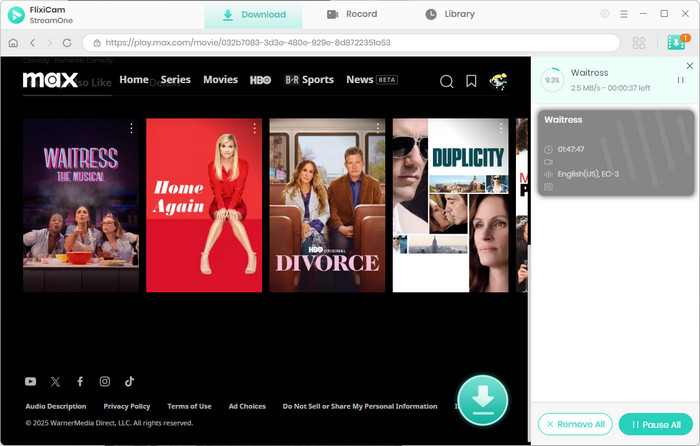Open the website grid selector icon
This screenshot has height=446, width=700.
639,43
